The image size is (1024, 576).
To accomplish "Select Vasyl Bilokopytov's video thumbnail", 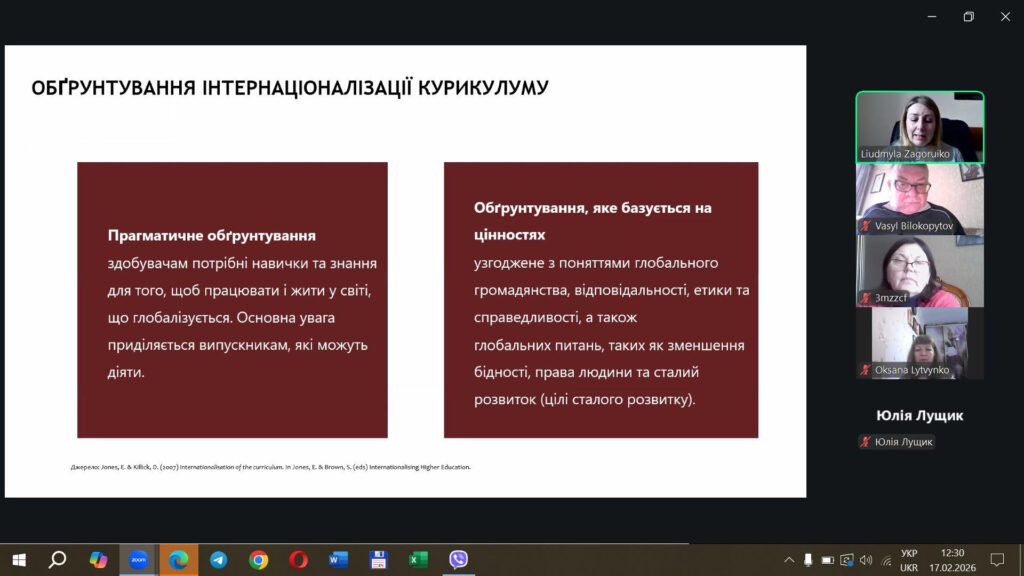I will (919, 199).
